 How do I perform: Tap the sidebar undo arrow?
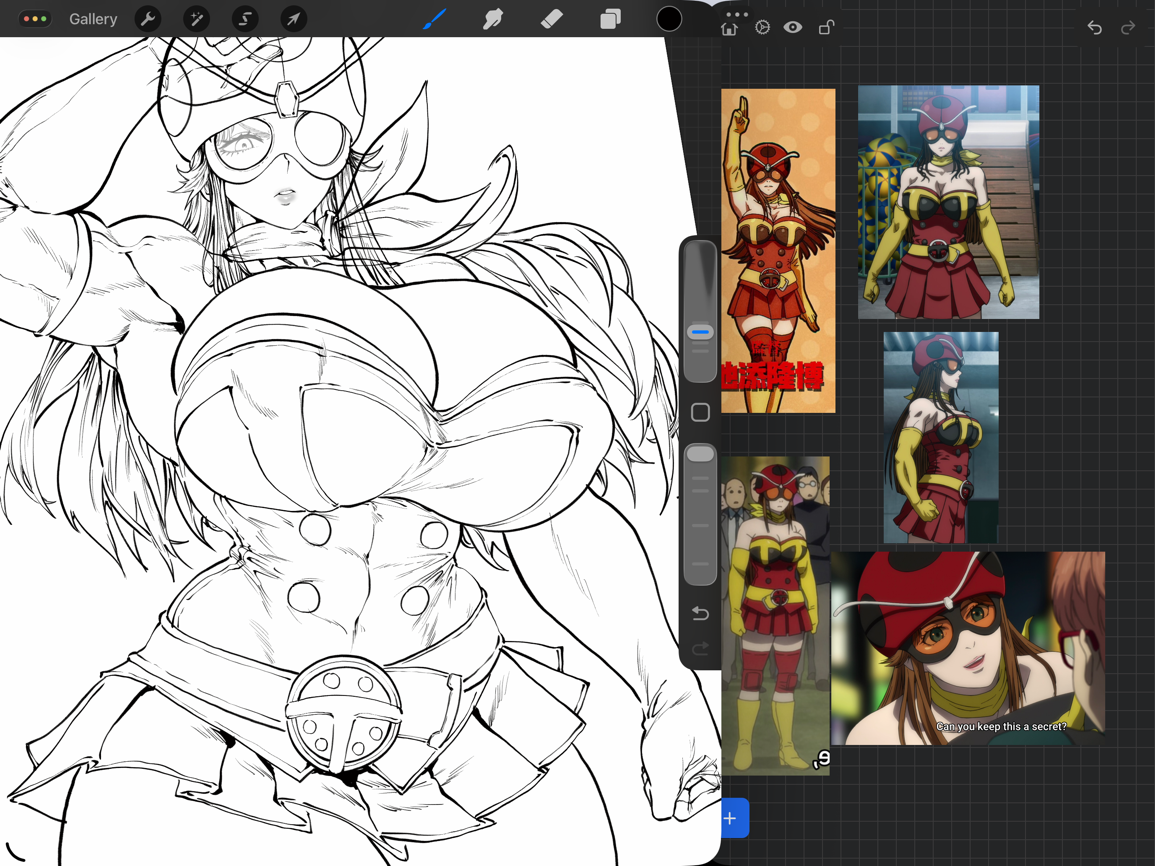[701, 613]
